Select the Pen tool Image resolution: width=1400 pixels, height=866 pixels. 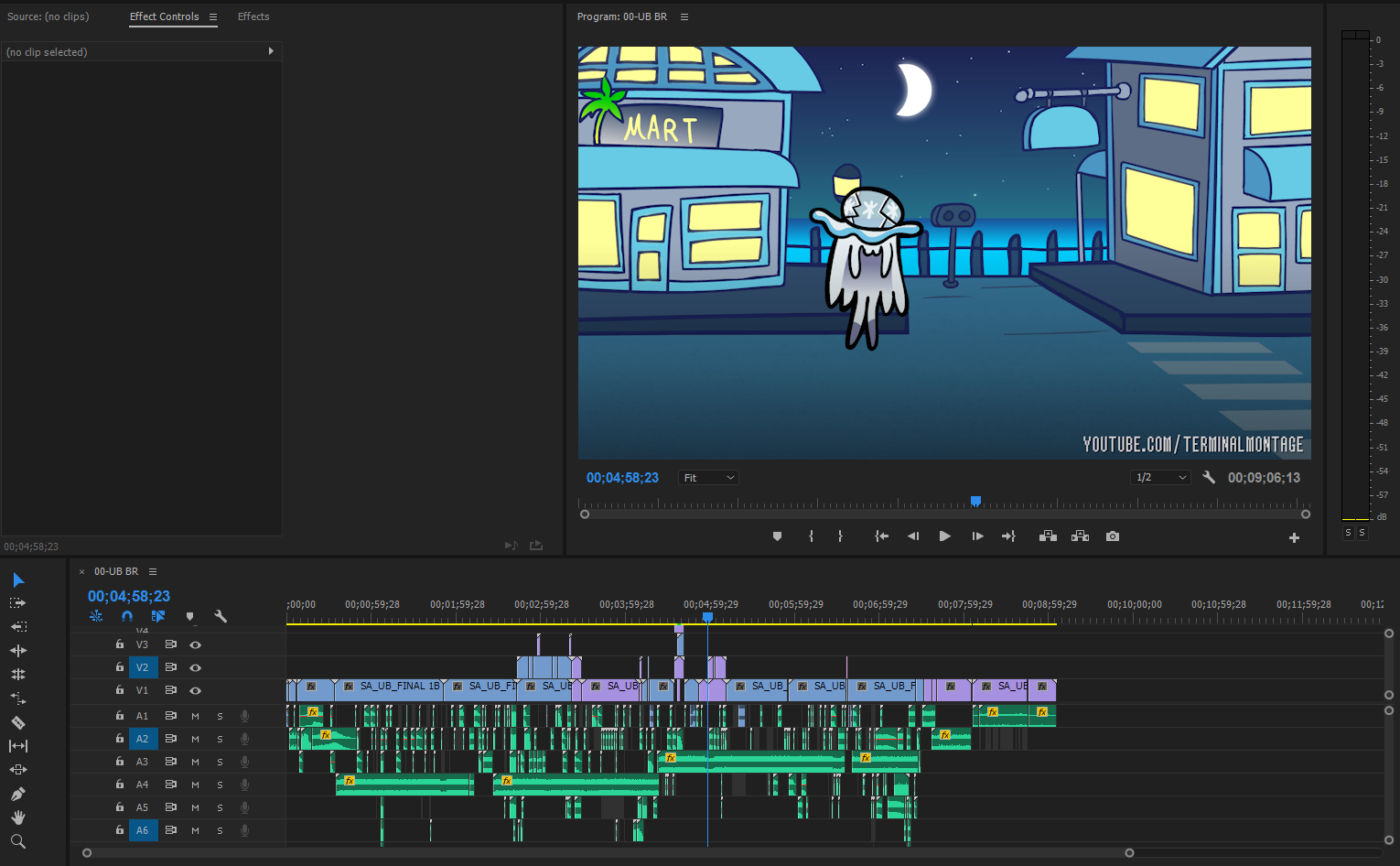pos(18,794)
